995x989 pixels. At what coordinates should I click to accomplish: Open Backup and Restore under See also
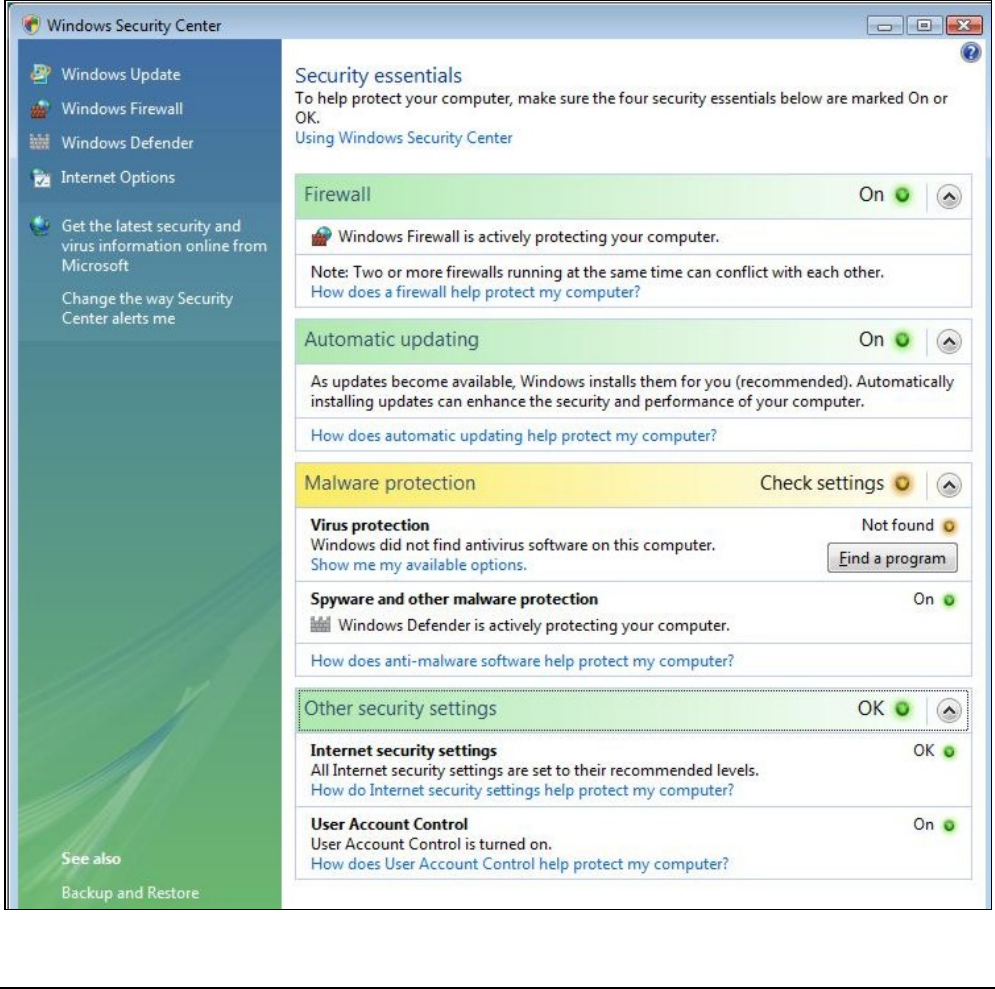tap(130, 893)
